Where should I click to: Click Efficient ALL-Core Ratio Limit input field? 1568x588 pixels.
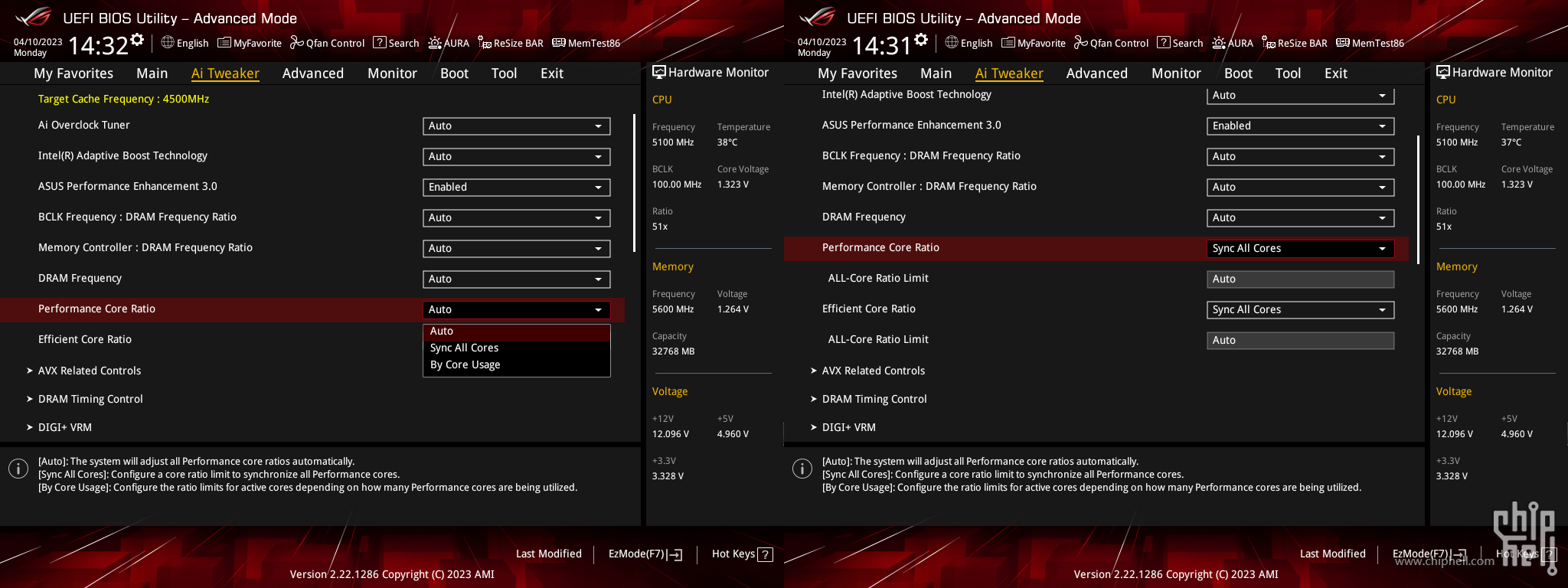pyautogui.click(x=1301, y=340)
